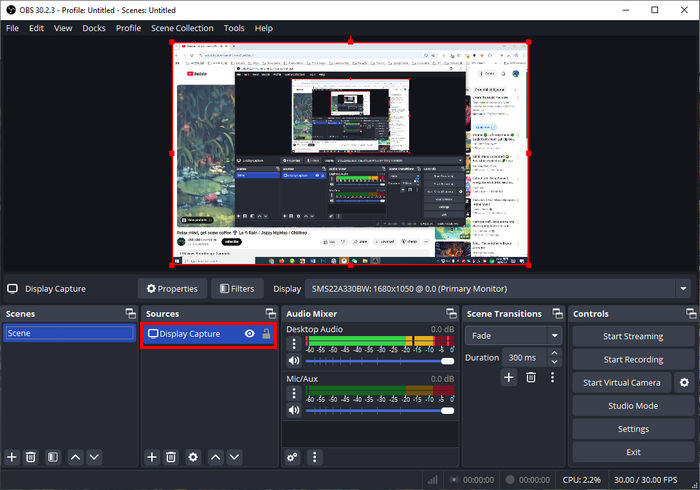Screen dimensions: 700x490
Task: Open the Docks menu
Action: click(94, 28)
